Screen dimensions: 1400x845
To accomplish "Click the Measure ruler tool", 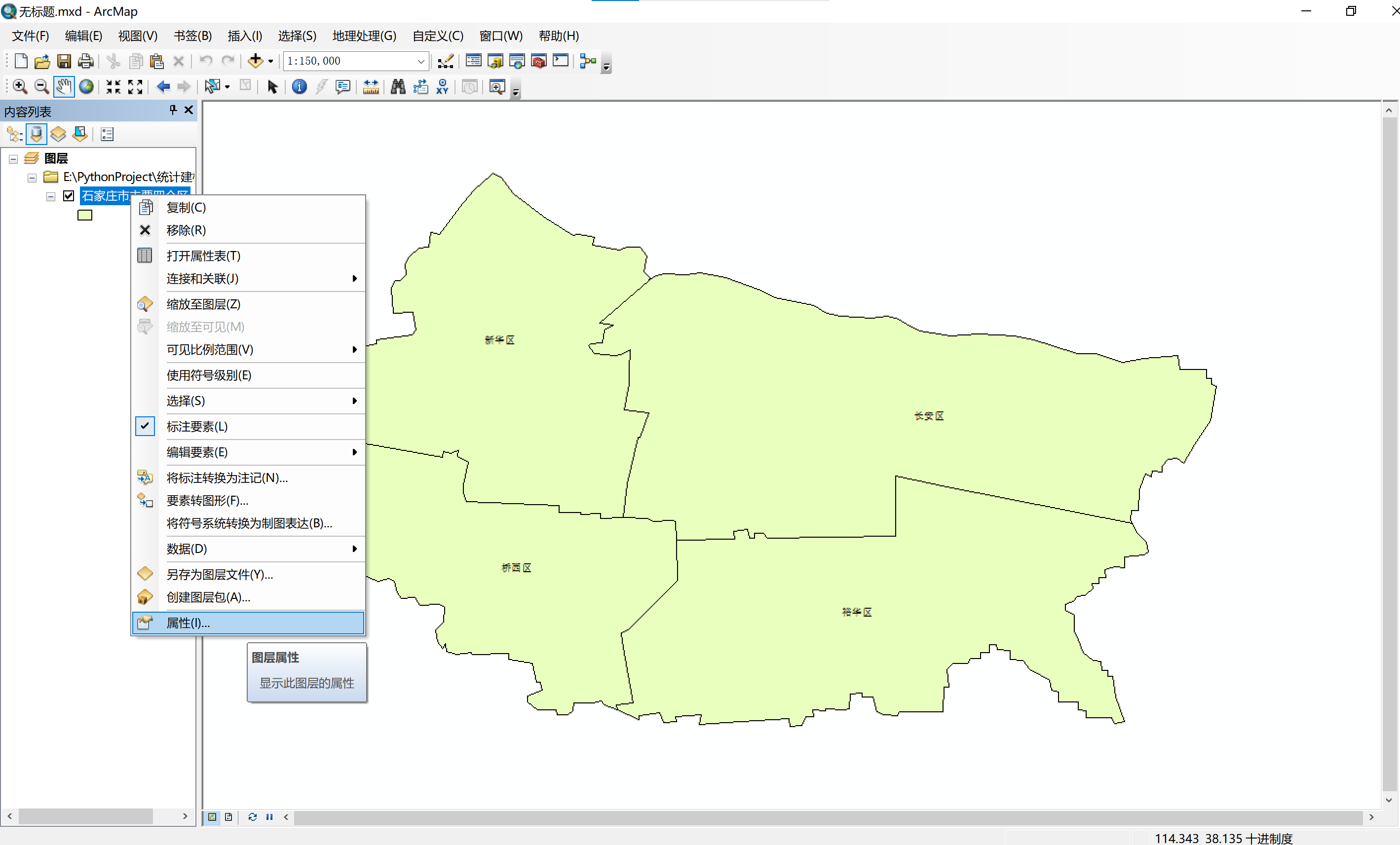I will (371, 86).
